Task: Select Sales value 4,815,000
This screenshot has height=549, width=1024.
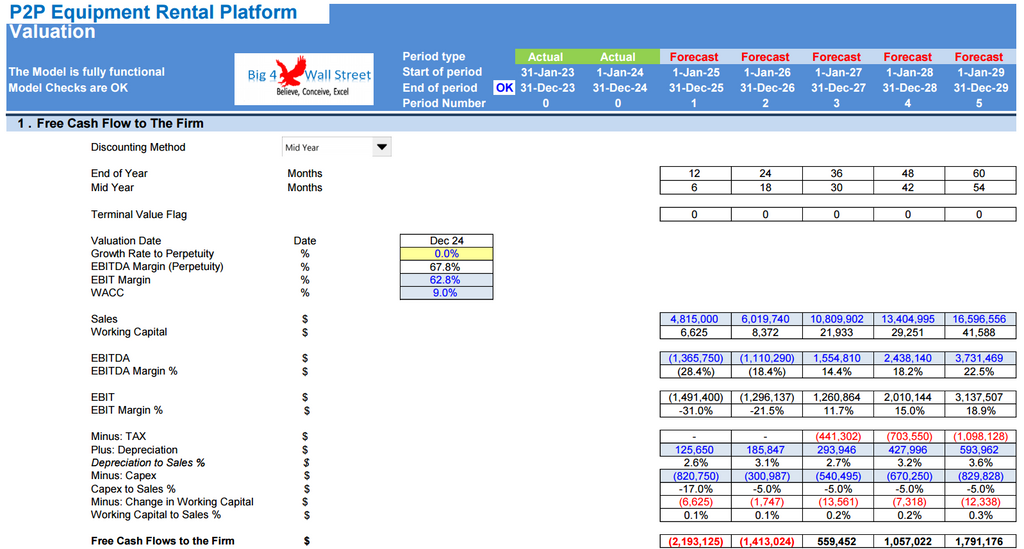Action: [x=694, y=319]
